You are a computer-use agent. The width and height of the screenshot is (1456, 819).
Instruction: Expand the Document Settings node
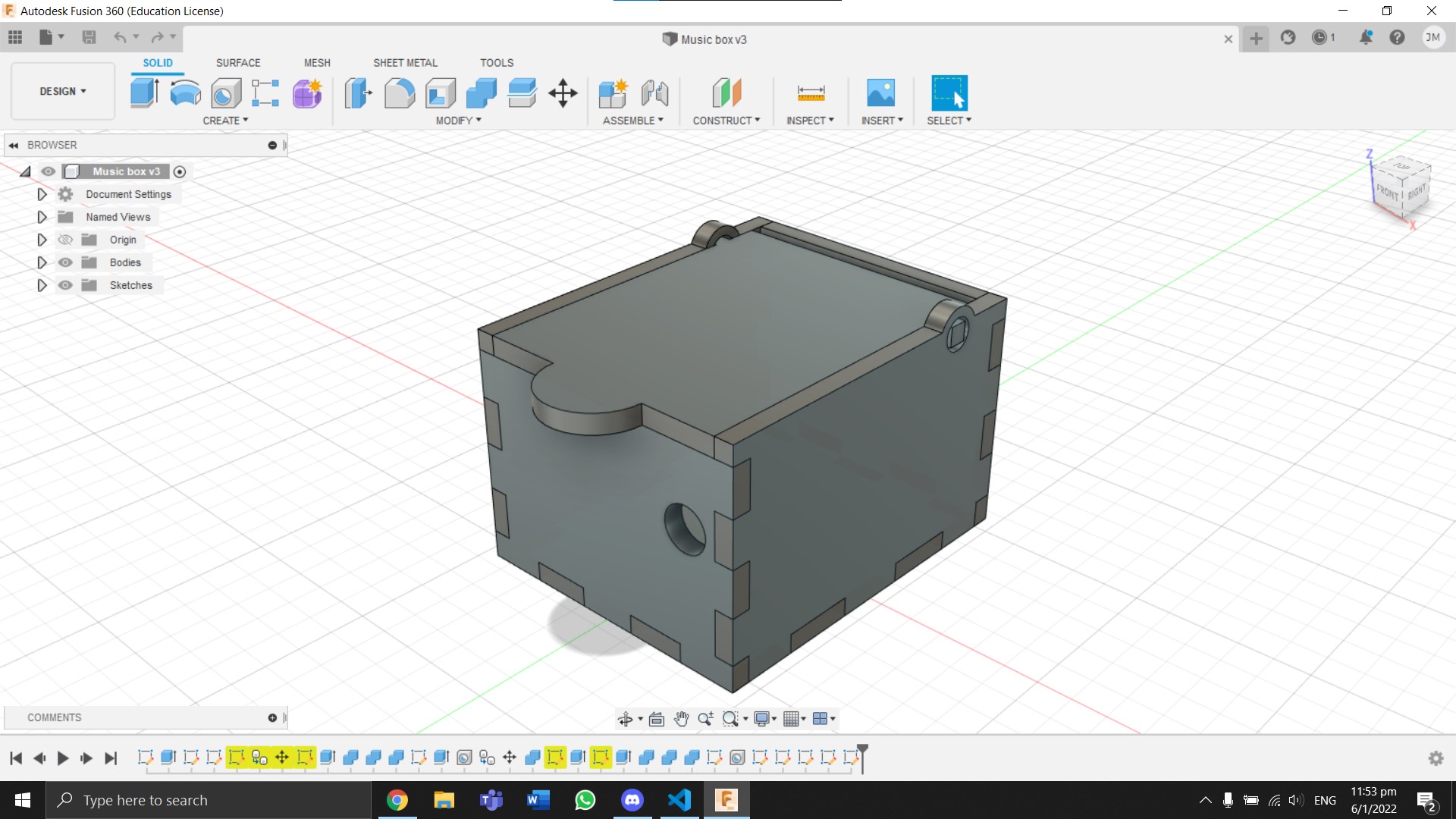(x=42, y=194)
